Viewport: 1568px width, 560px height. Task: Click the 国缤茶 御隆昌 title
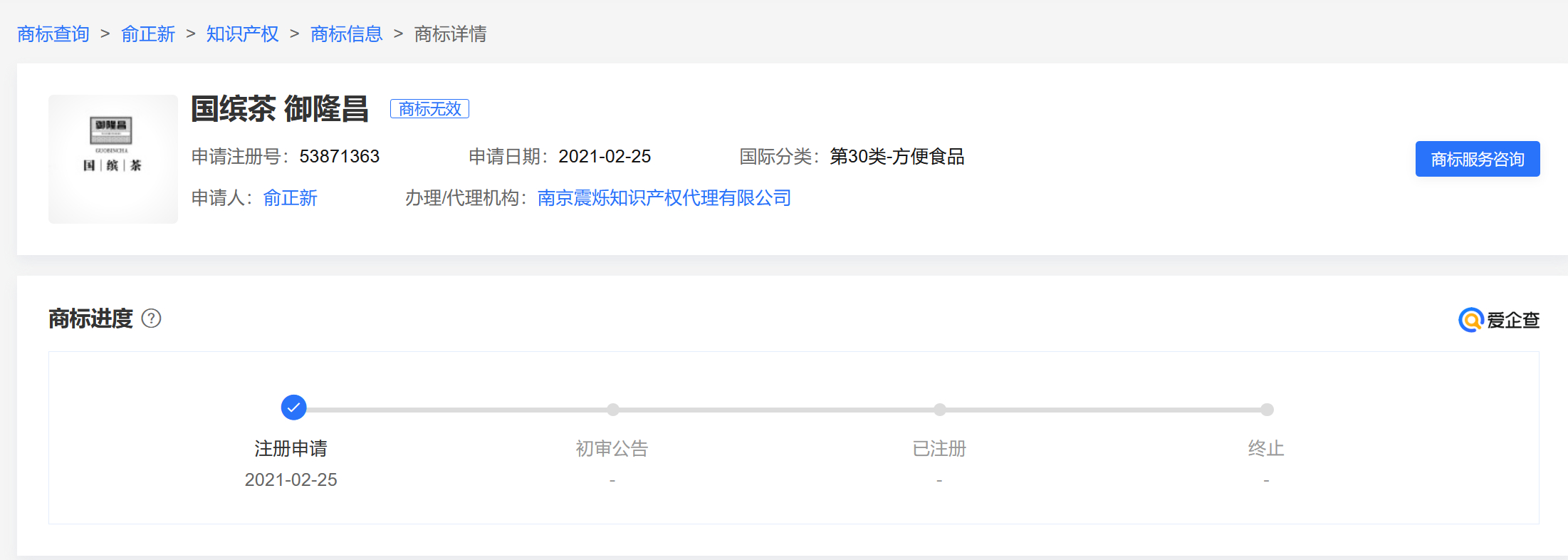tap(280, 109)
